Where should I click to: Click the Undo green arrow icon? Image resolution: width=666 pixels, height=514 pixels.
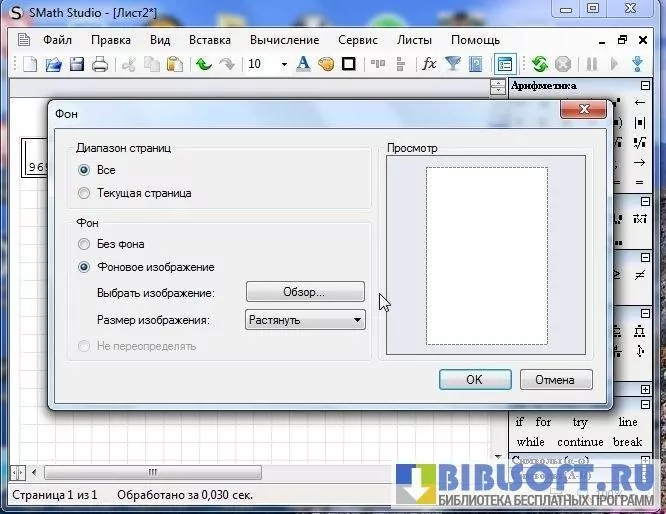coord(204,64)
